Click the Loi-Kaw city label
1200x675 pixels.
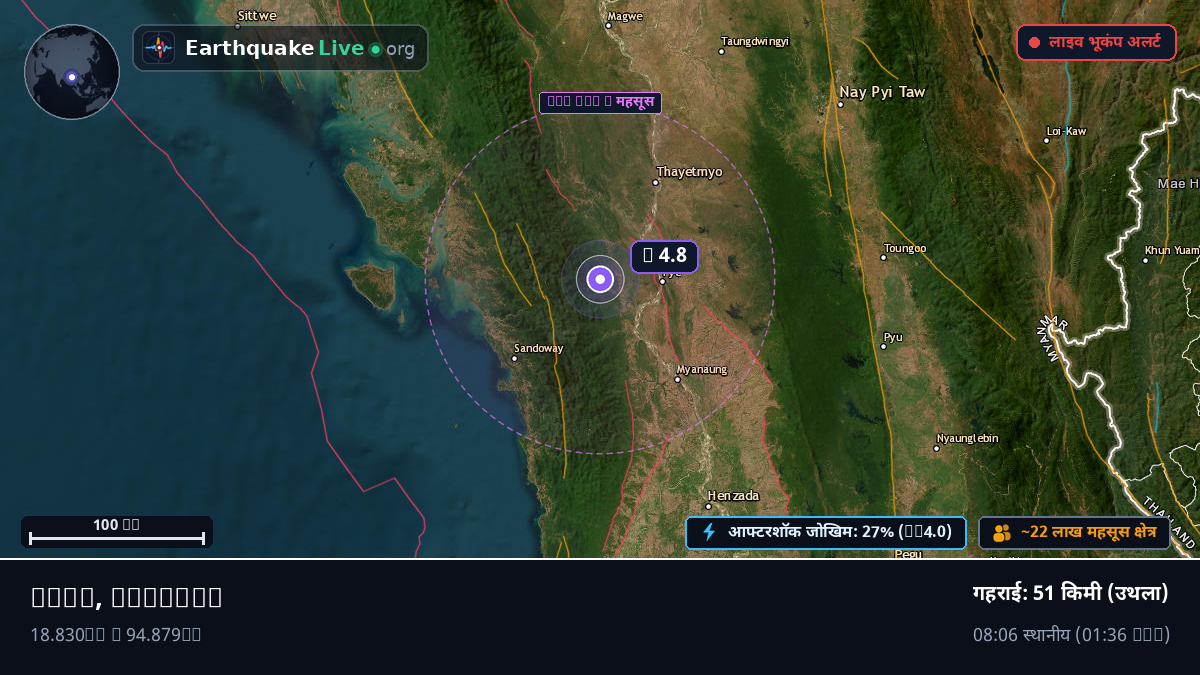pyautogui.click(x=1066, y=132)
